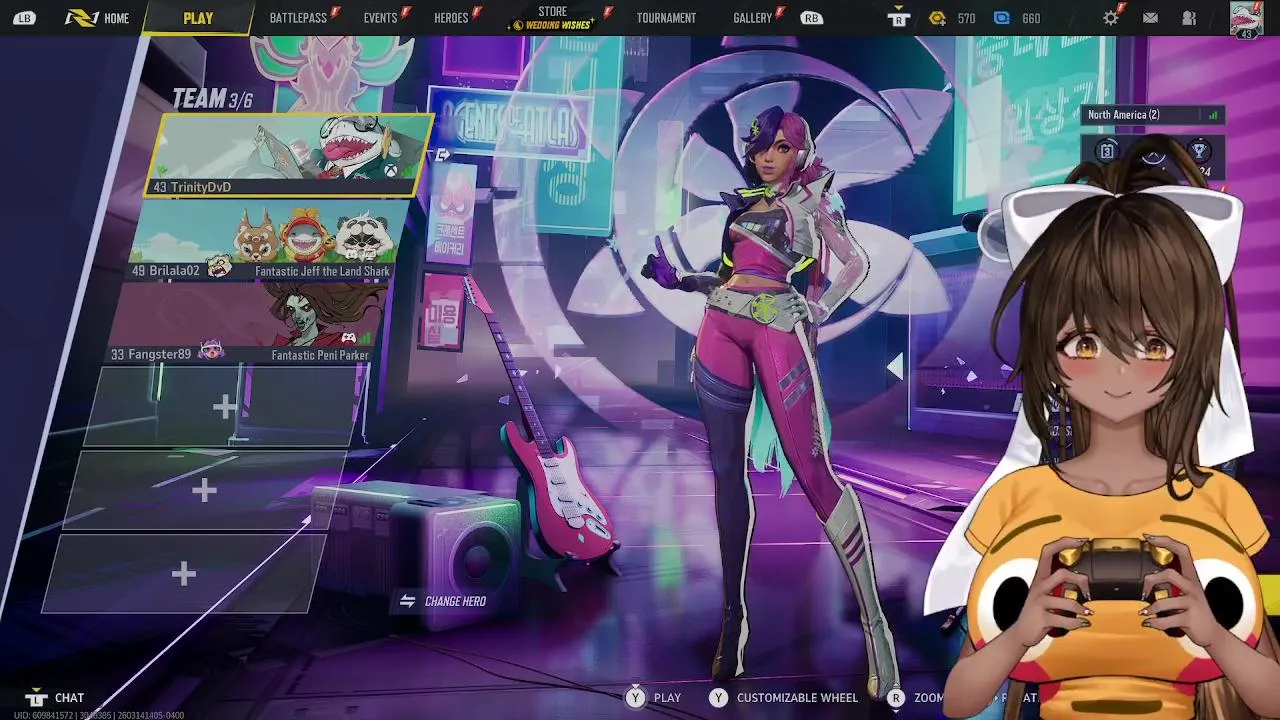
Task: Click the Y icon beside CUSTOMIZABLE WHEEL
Action: click(x=718, y=698)
